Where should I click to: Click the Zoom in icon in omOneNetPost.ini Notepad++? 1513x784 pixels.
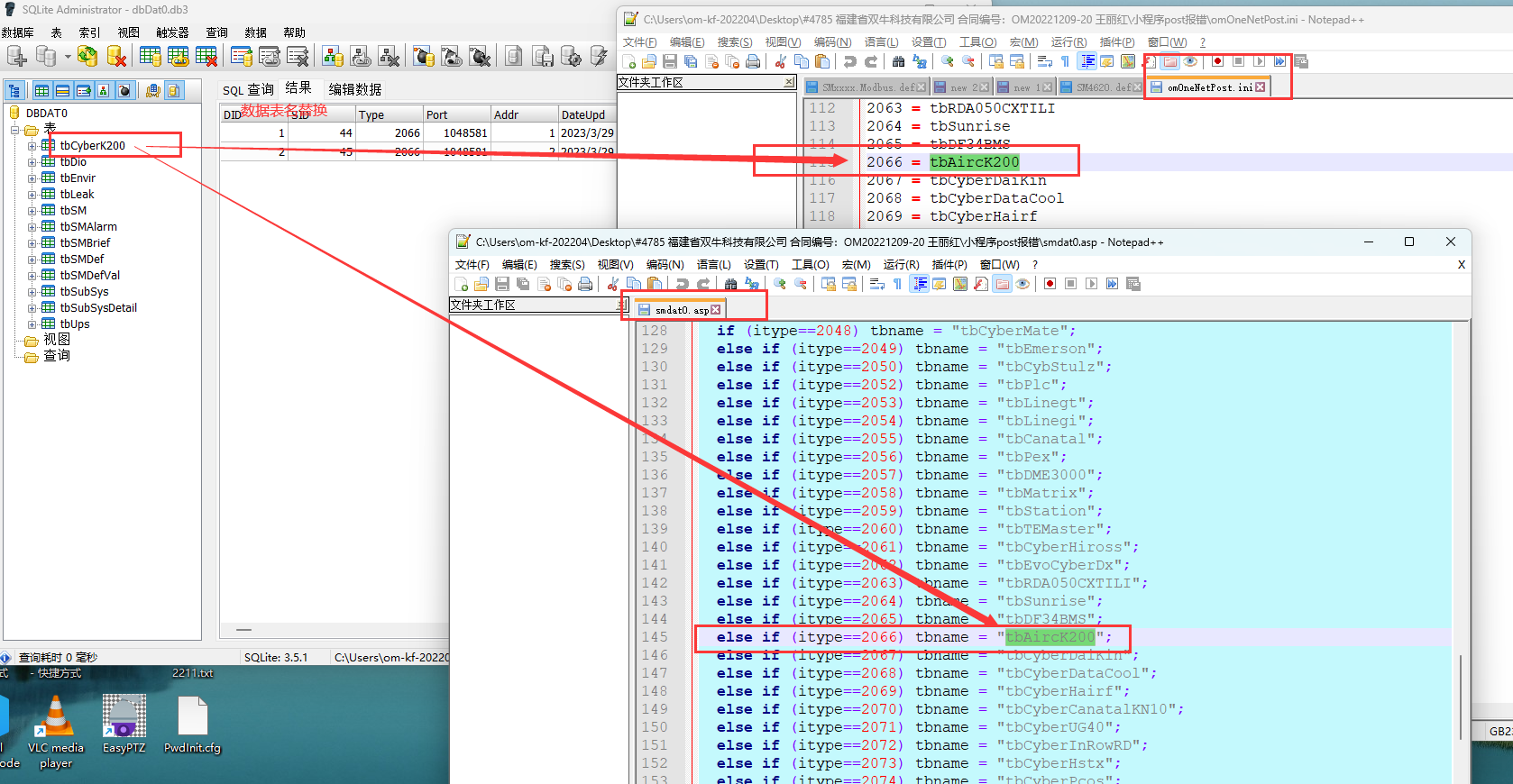pos(948,61)
